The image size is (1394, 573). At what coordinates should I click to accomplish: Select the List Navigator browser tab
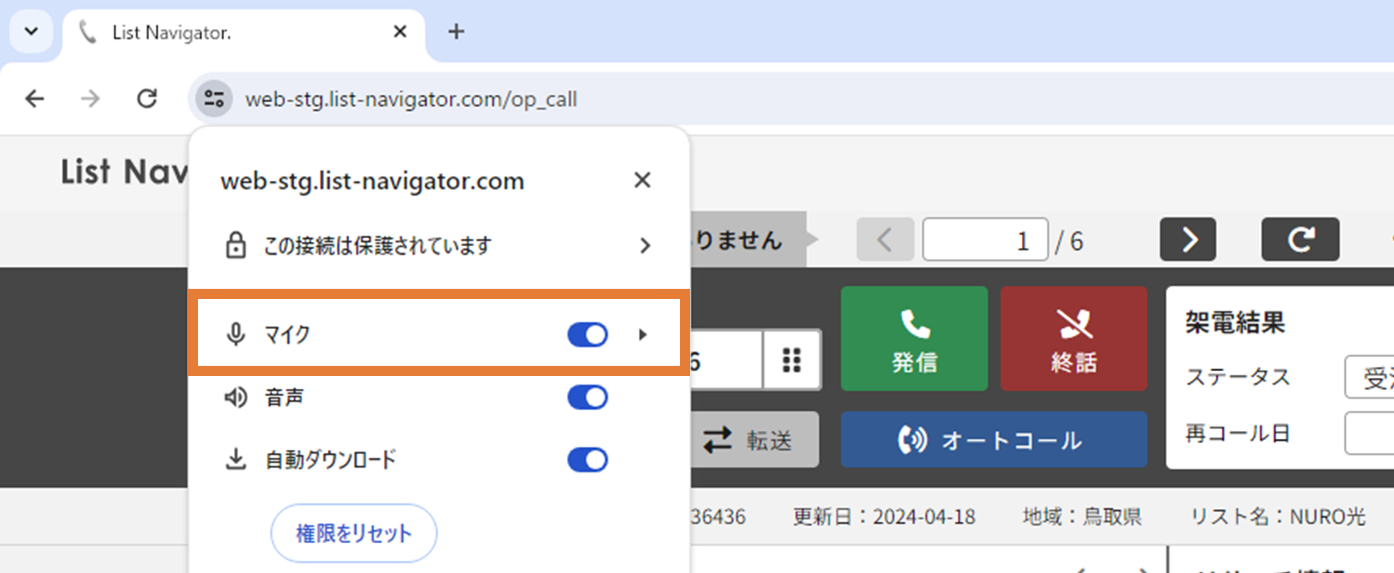[x=230, y=32]
